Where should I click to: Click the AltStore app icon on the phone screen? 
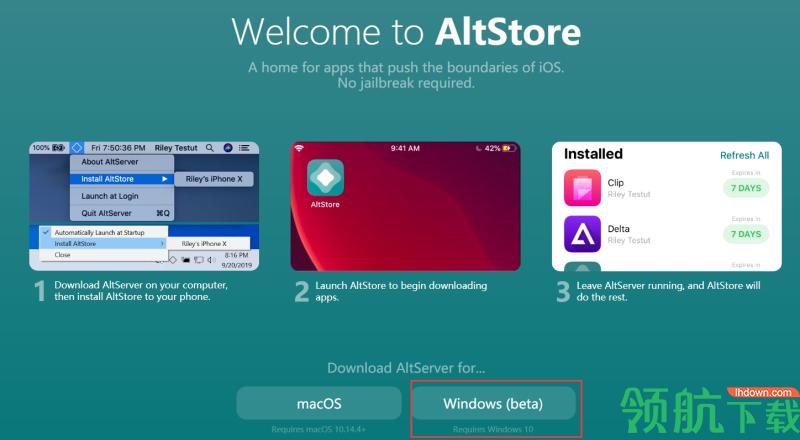pyautogui.click(x=326, y=178)
